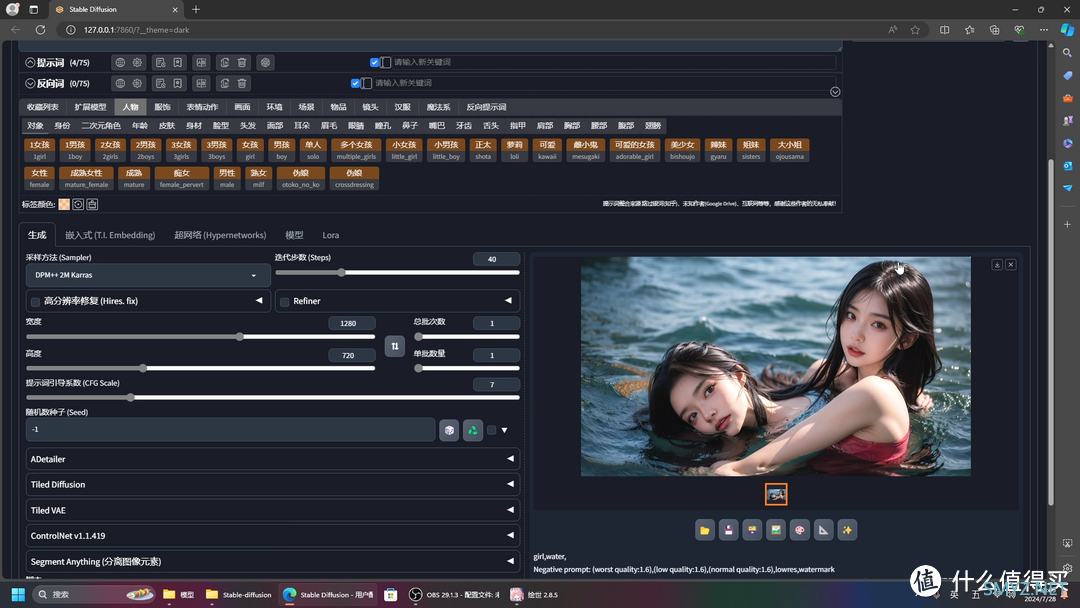Screen dimensions: 1080x608
Task: Expand the 反向词 section with its circle arrow
Action: coord(30,83)
